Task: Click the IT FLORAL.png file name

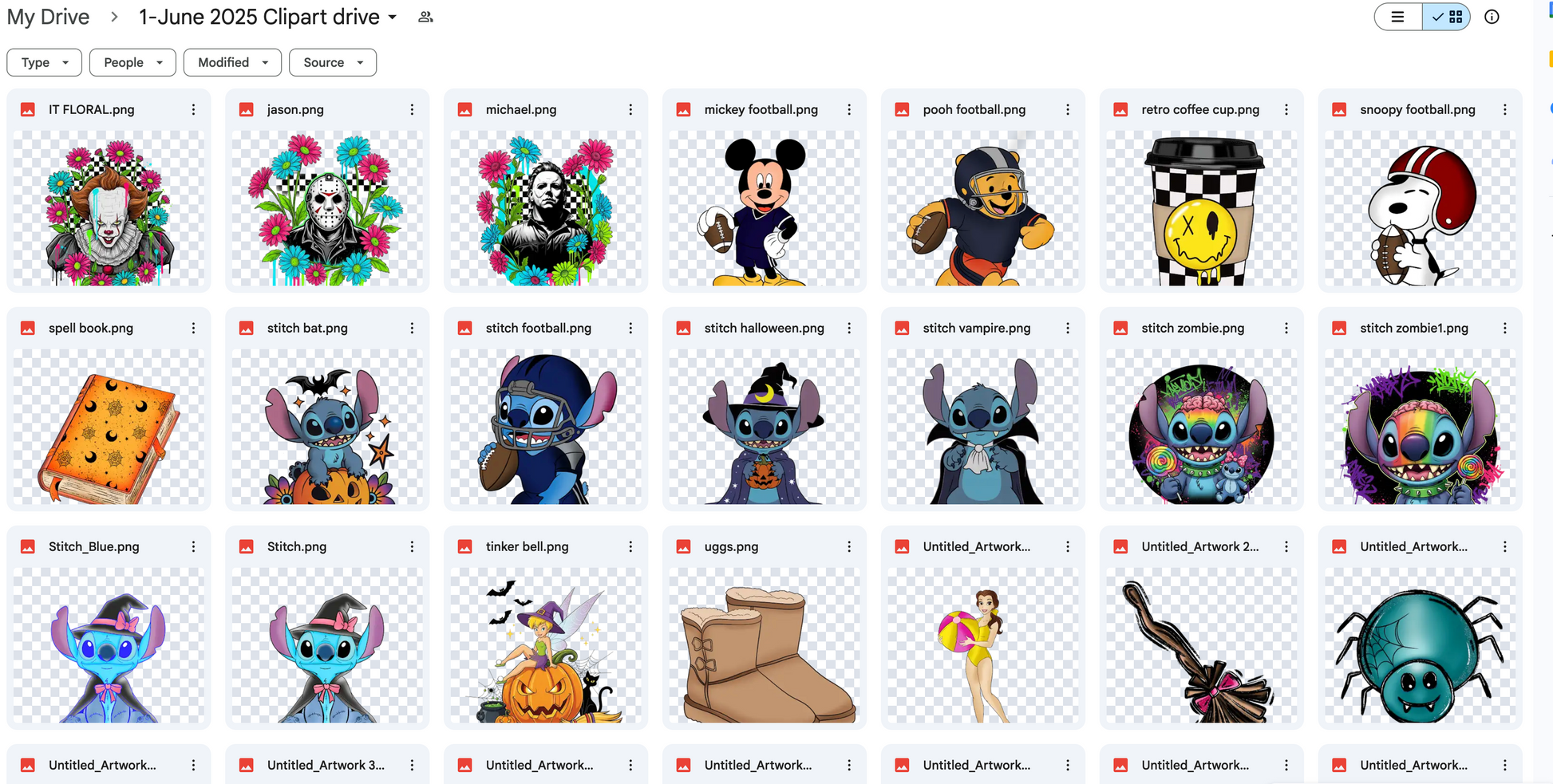Action: click(x=91, y=110)
